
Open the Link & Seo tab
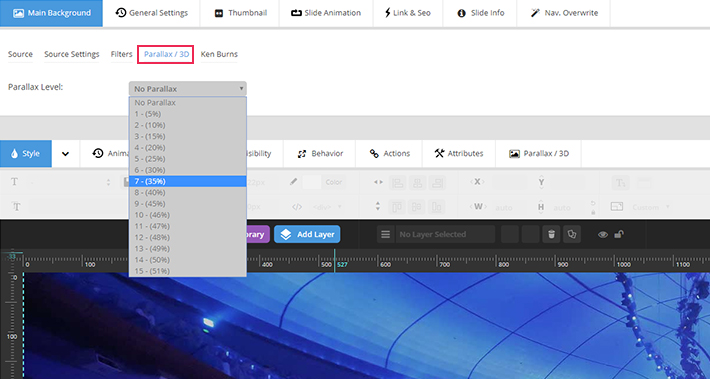408,13
